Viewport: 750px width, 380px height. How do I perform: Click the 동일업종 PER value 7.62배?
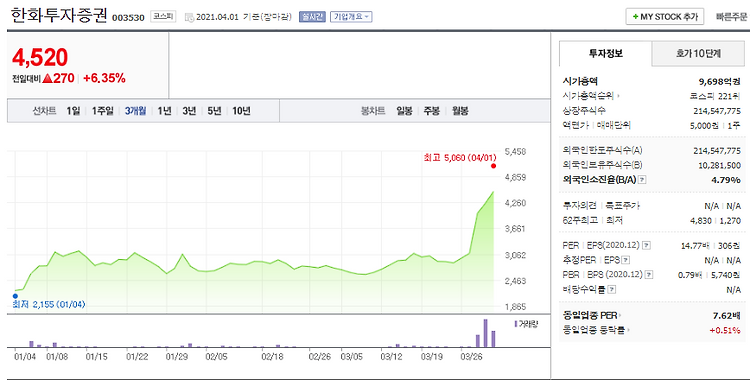tap(727, 315)
